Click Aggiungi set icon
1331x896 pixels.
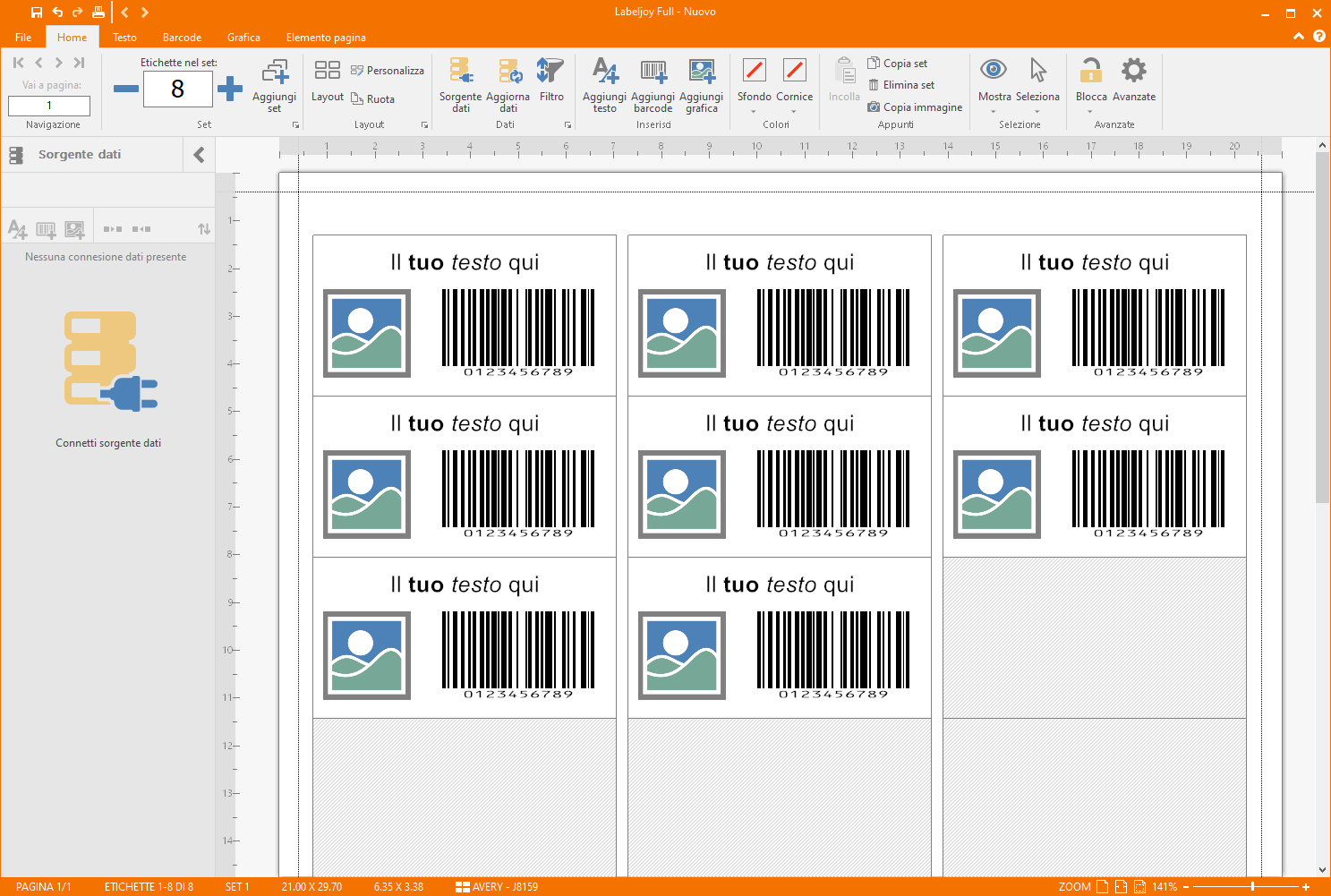274,72
